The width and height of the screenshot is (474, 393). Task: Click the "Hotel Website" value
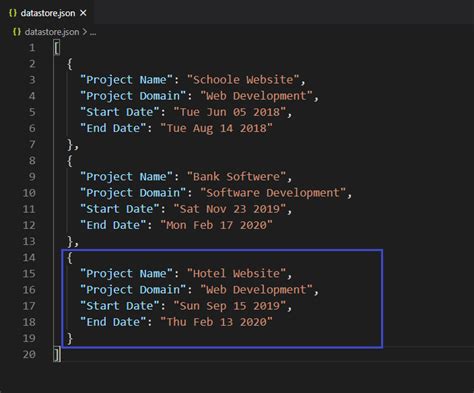[x=236, y=273]
